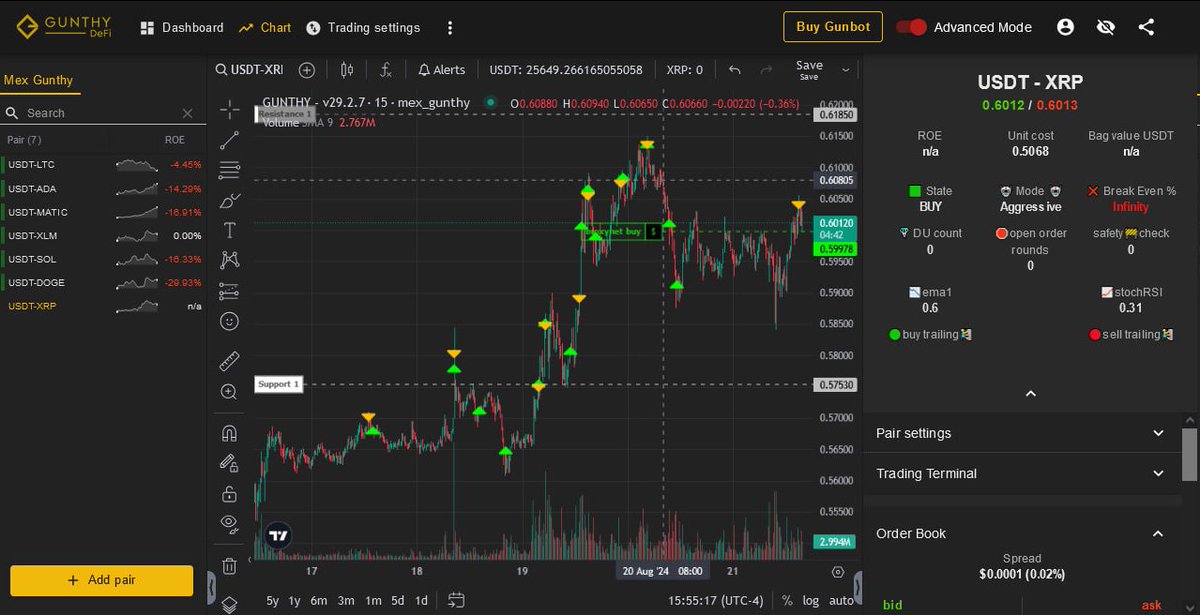Screen dimensions: 1200x615
Task: Redo the last chart action
Action: point(766,70)
